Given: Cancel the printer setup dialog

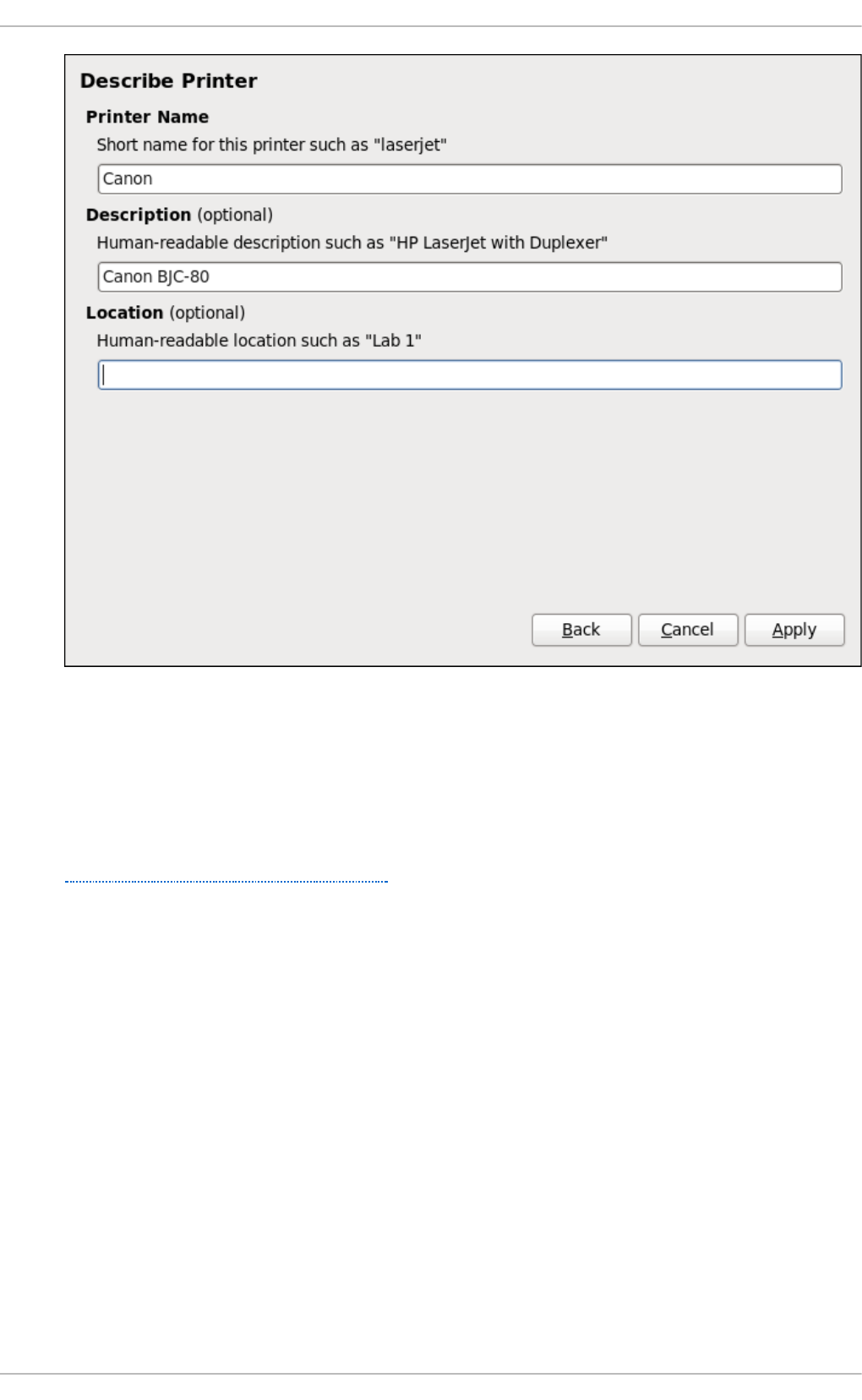Looking at the screenshot, I should point(687,630).
